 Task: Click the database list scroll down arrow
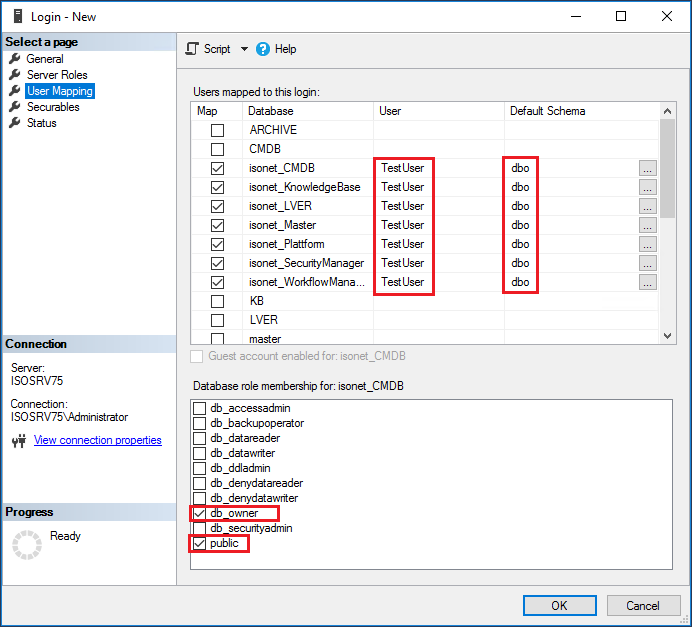point(667,336)
